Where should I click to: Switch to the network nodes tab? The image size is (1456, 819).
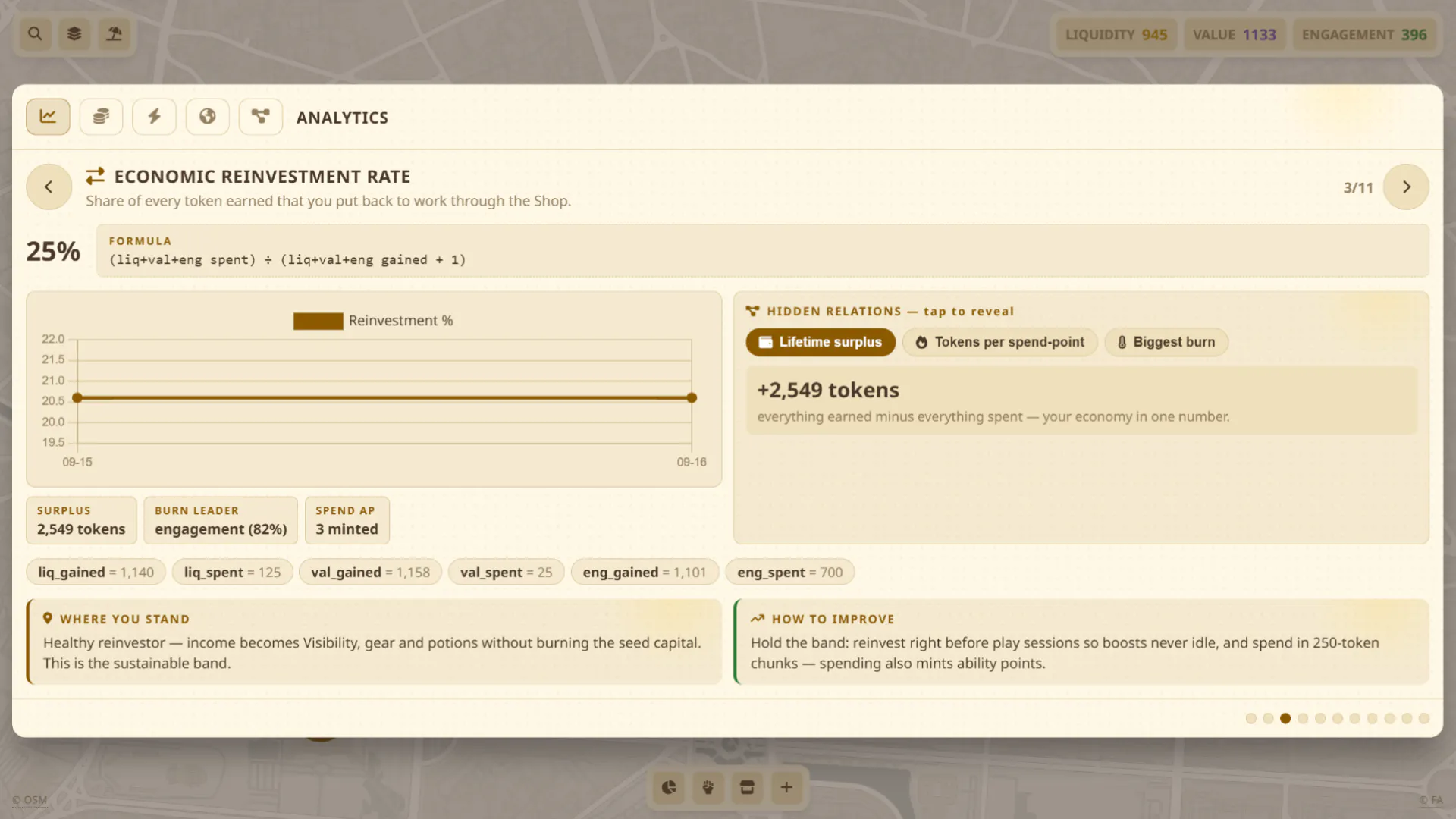[x=260, y=117]
